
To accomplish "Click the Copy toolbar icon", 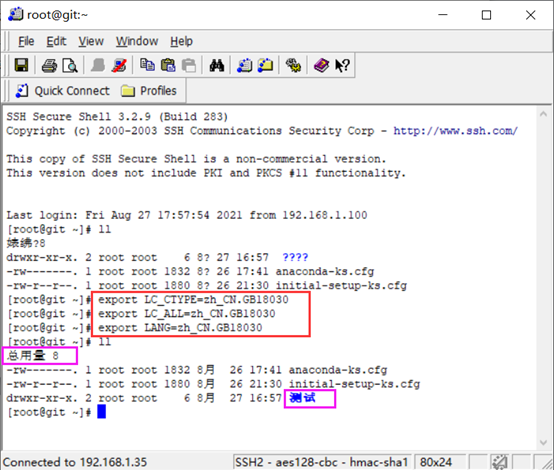I will 147,65.
